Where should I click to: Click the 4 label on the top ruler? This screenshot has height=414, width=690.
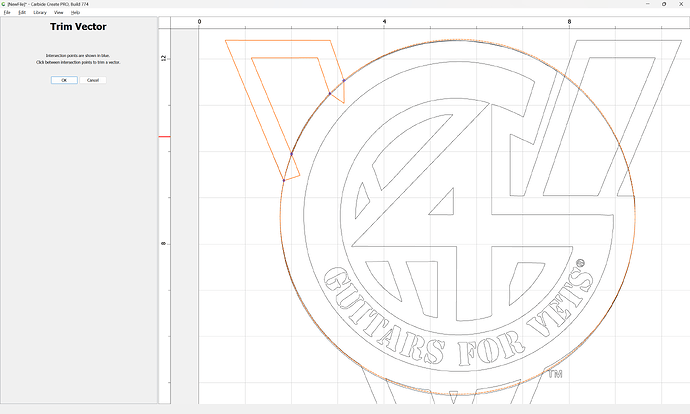[x=384, y=22]
